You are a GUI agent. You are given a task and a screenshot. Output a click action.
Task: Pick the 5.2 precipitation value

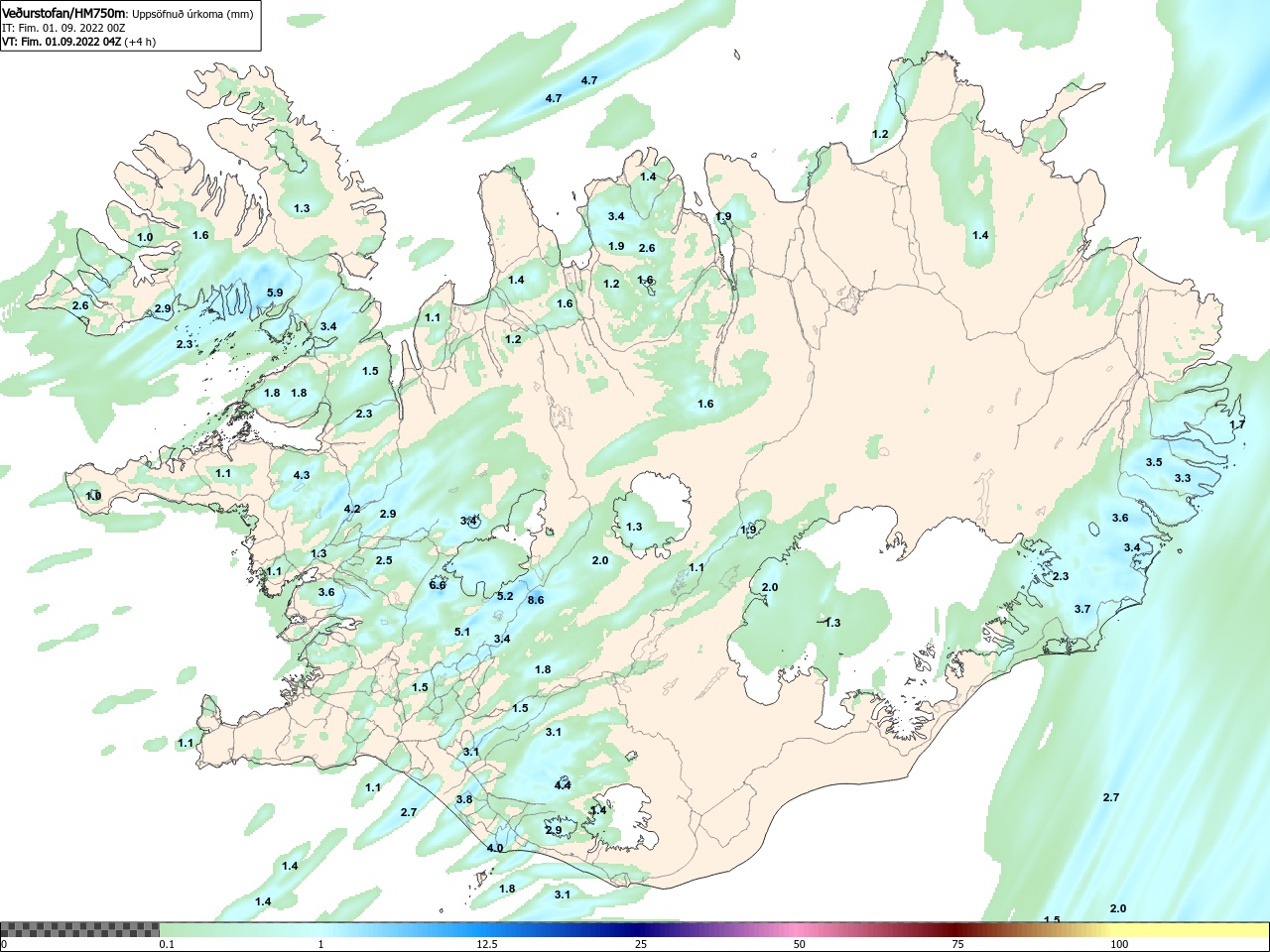pyautogui.click(x=505, y=596)
